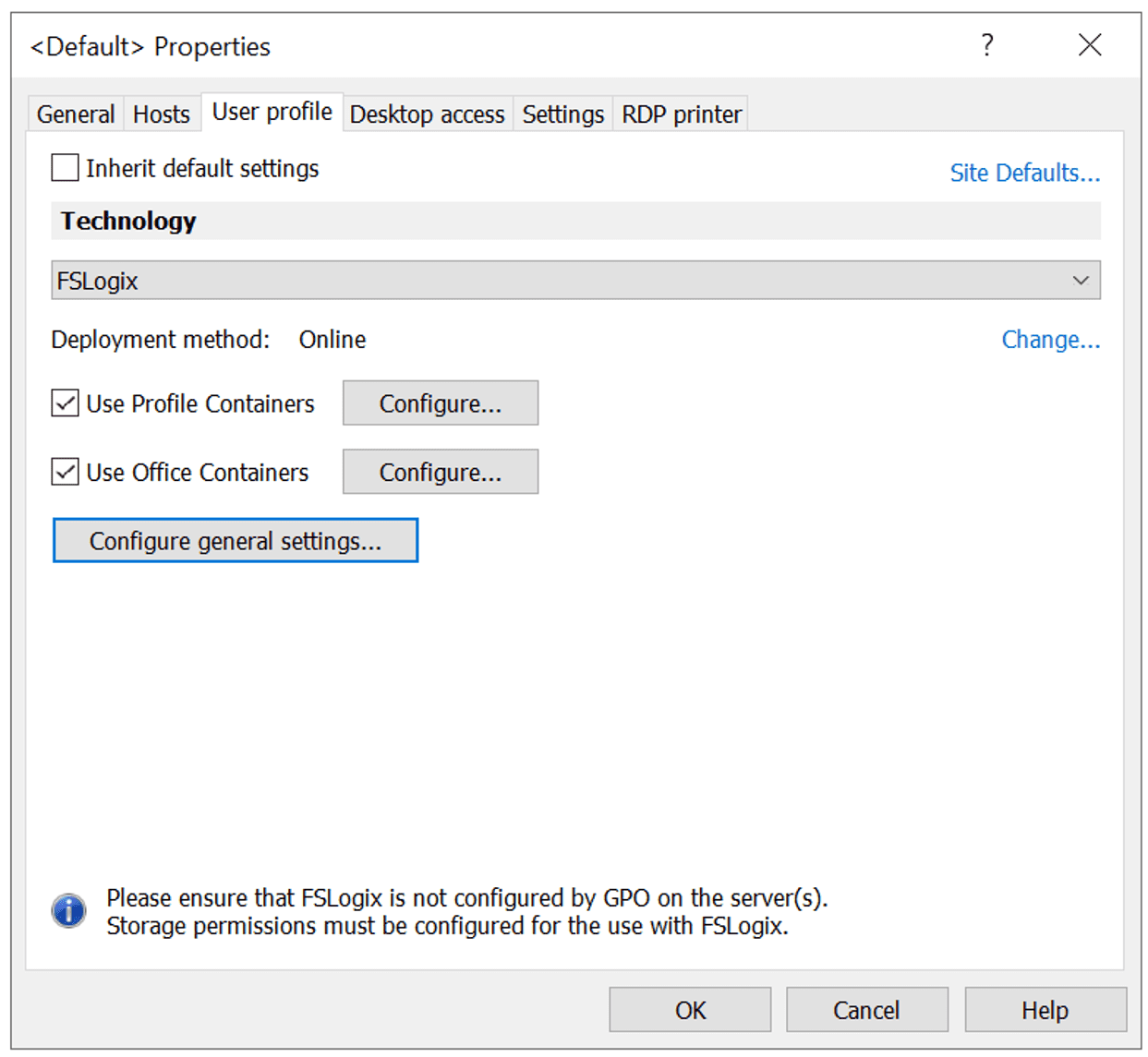Viewport: 1148px width, 1057px height.
Task: Select the User profile tab
Action: (x=272, y=111)
